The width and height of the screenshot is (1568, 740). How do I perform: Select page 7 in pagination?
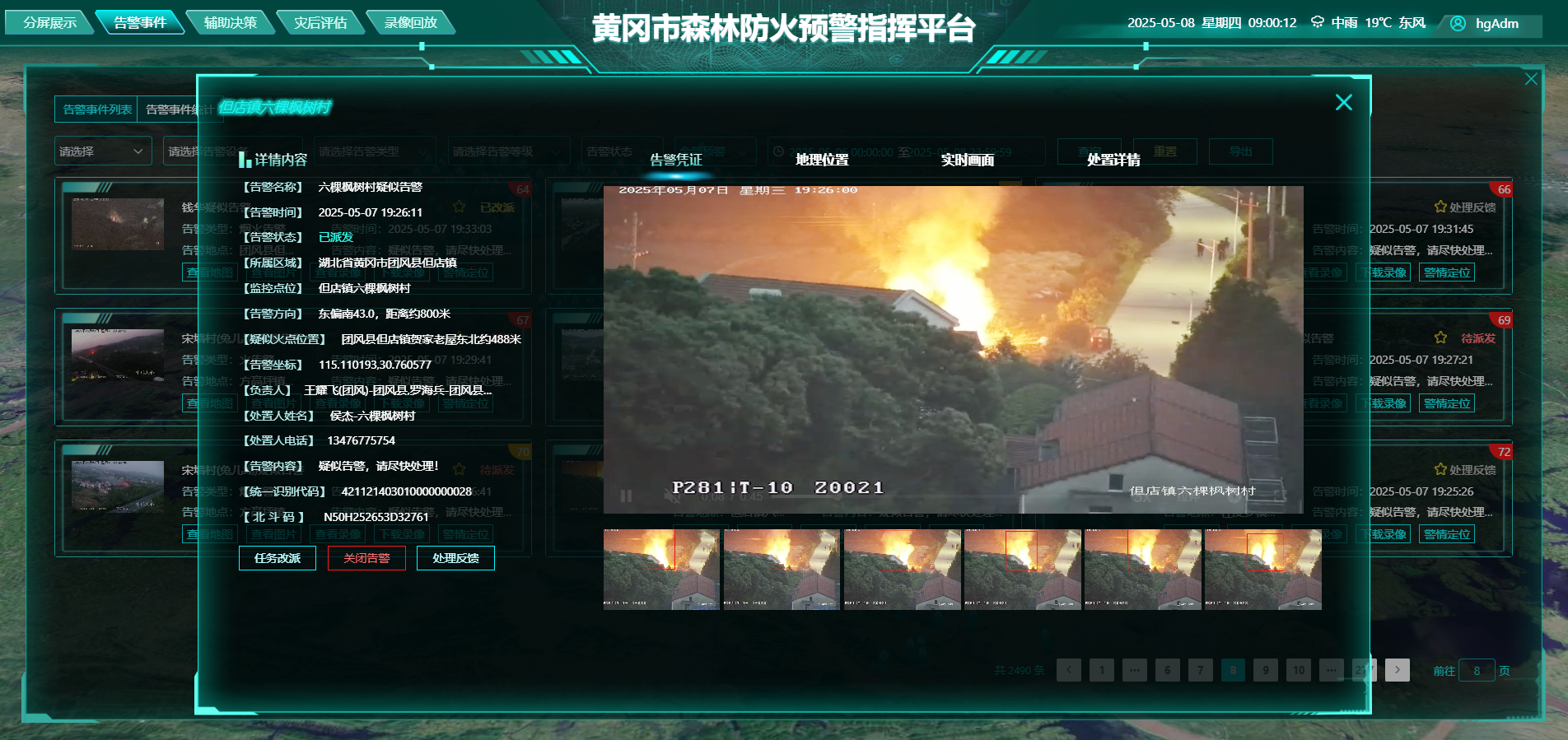[x=1201, y=670]
